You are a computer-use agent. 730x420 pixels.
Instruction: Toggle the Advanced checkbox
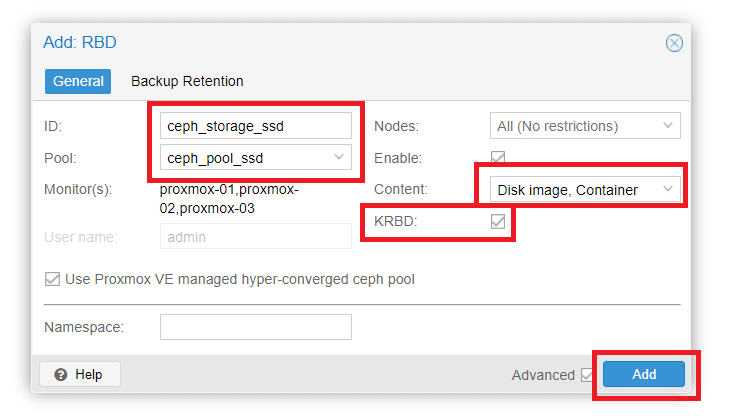point(587,375)
